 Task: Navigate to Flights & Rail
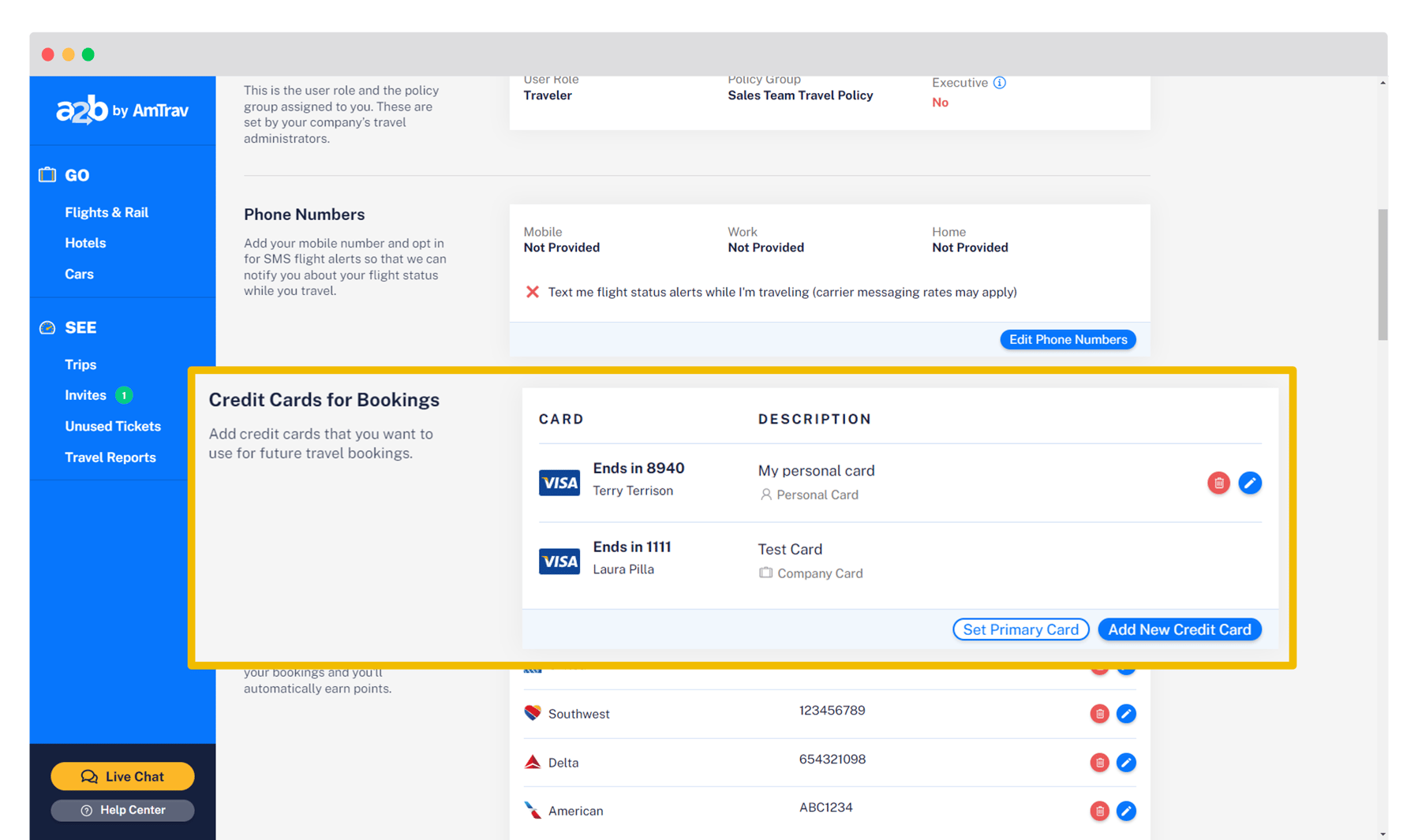tap(107, 211)
